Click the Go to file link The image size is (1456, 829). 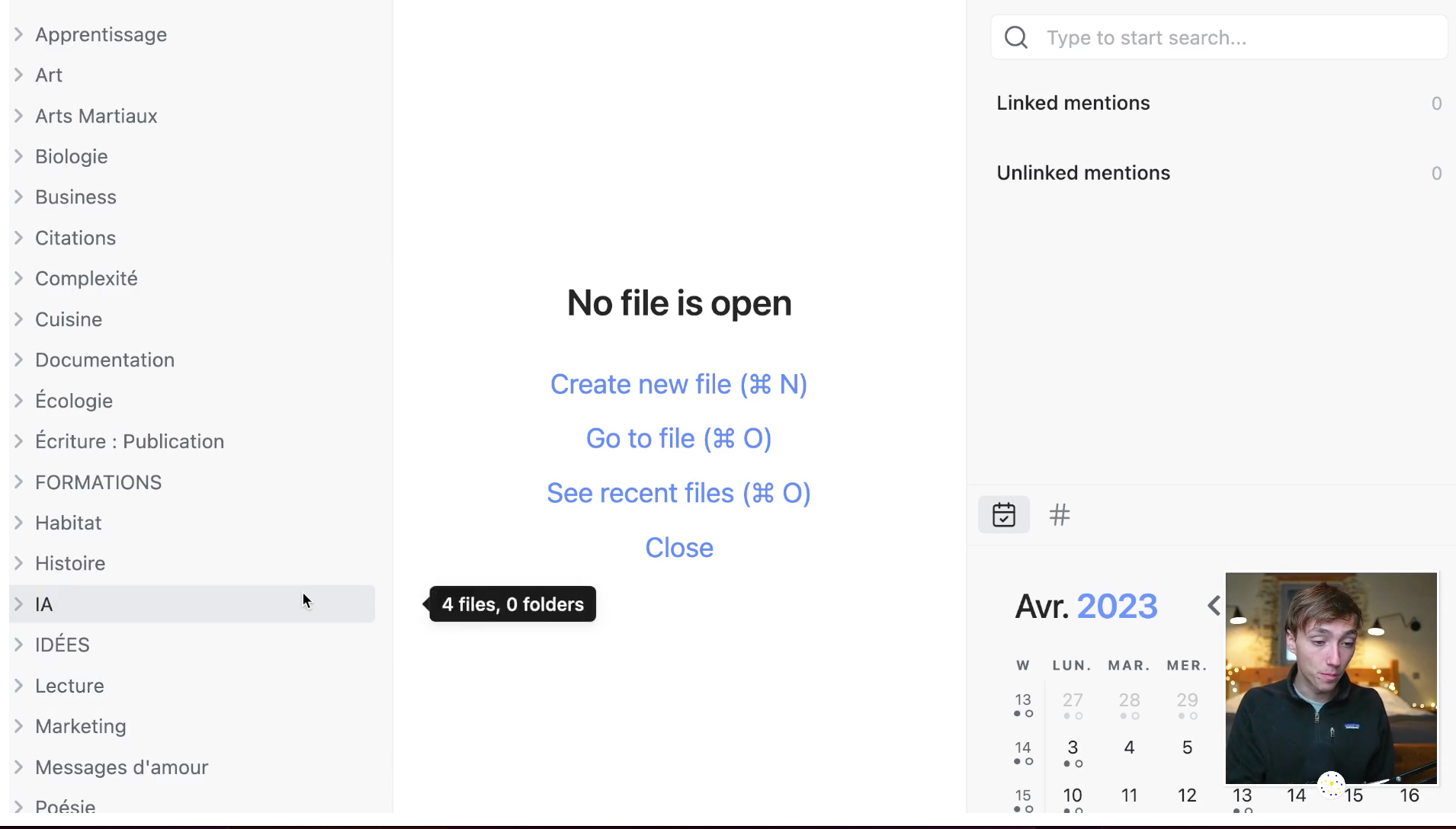[678, 438]
